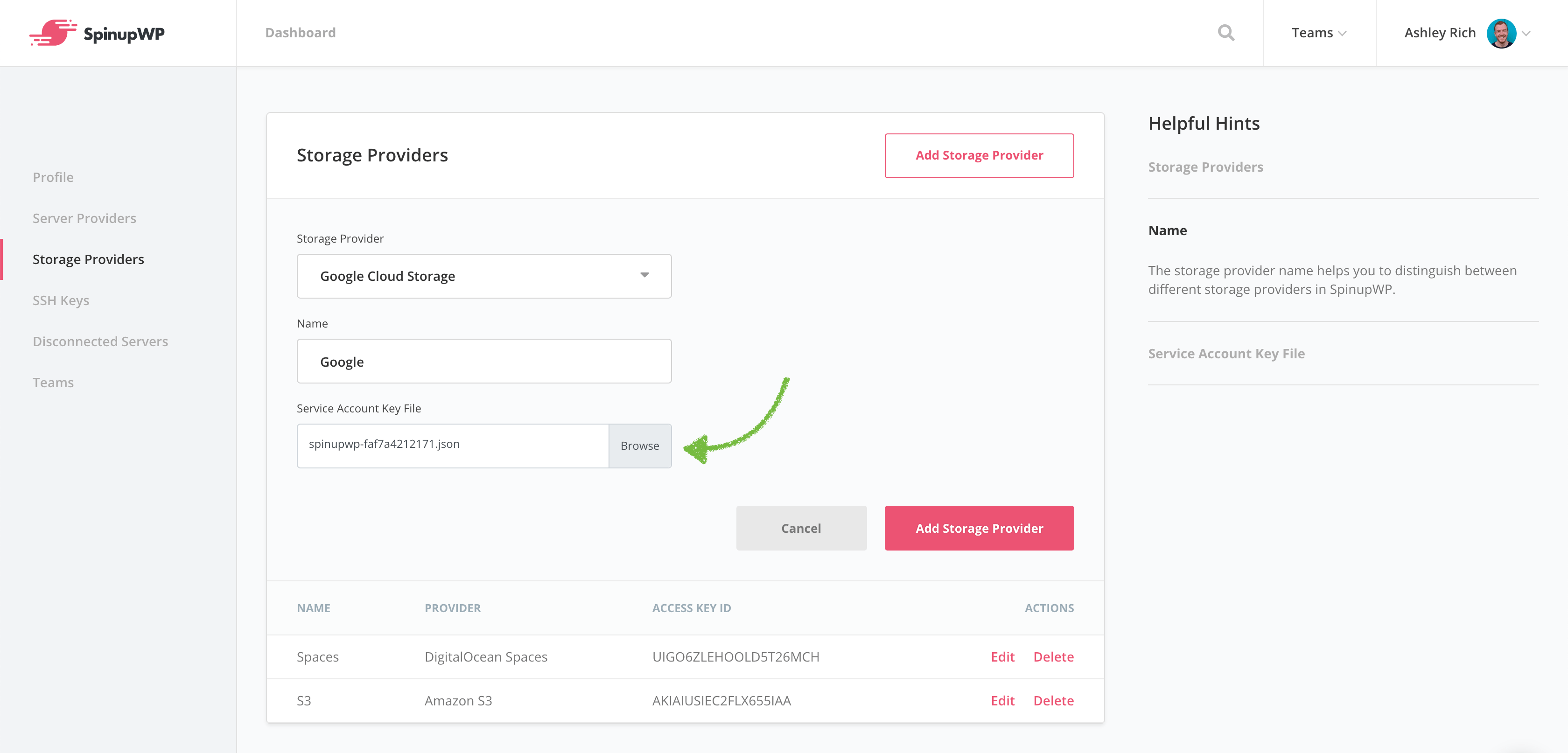Viewport: 1568px width, 753px height.
Task: Cancel adding the storage provider
Action: pyautogui.click(x=801, y=529)
